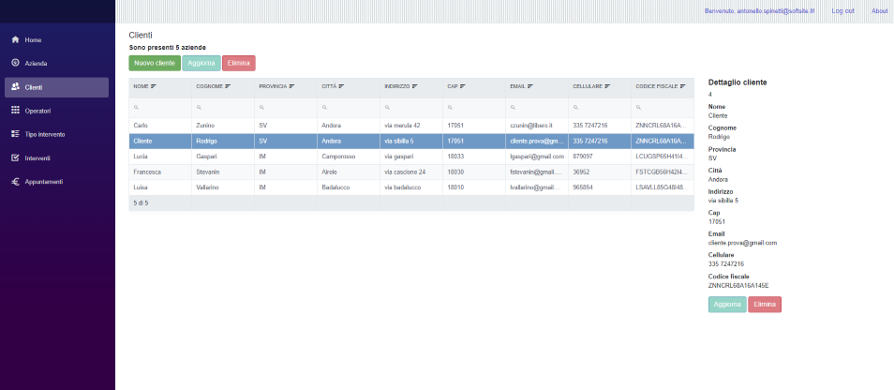Focus the EMAIL filter search field

coord(537,107)
